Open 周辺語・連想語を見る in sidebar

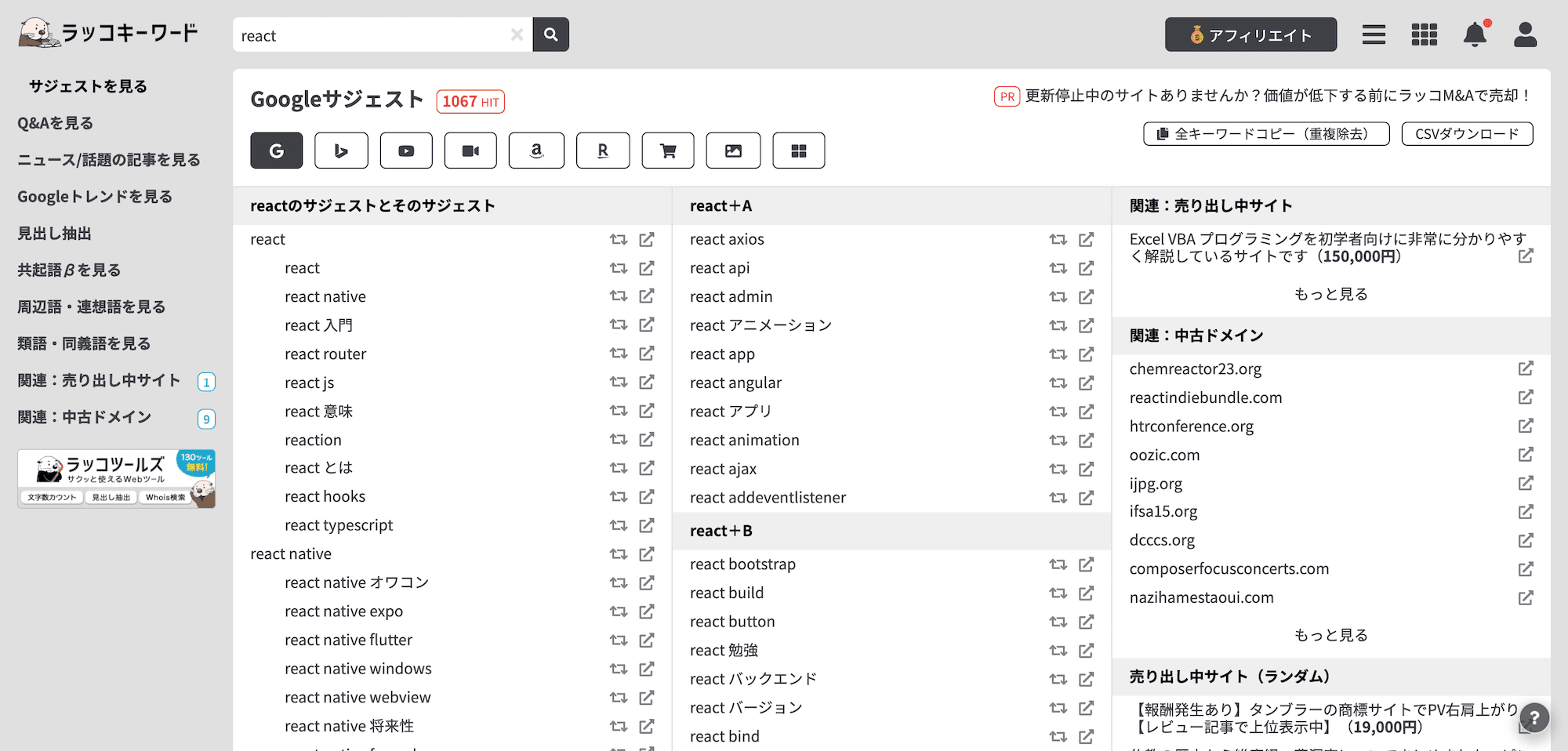91,307
